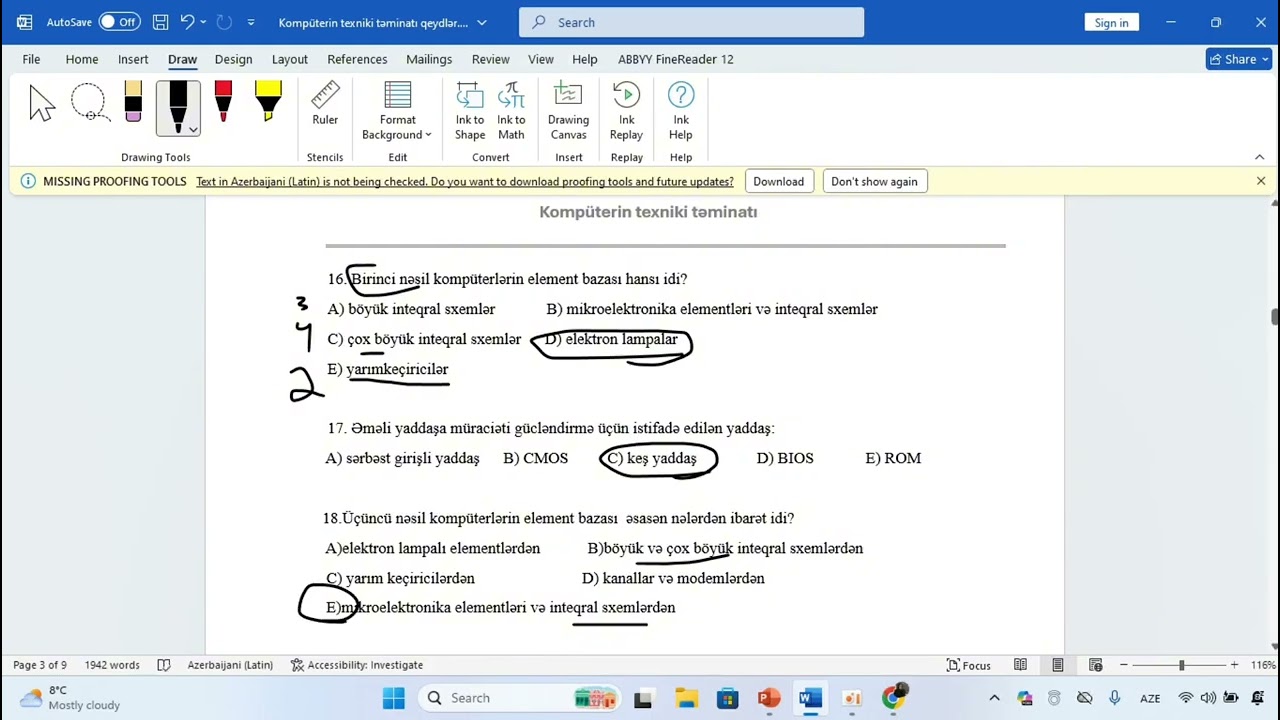1280x720 pixels.
Task: Click Don't show again
Action: (874, 181)
